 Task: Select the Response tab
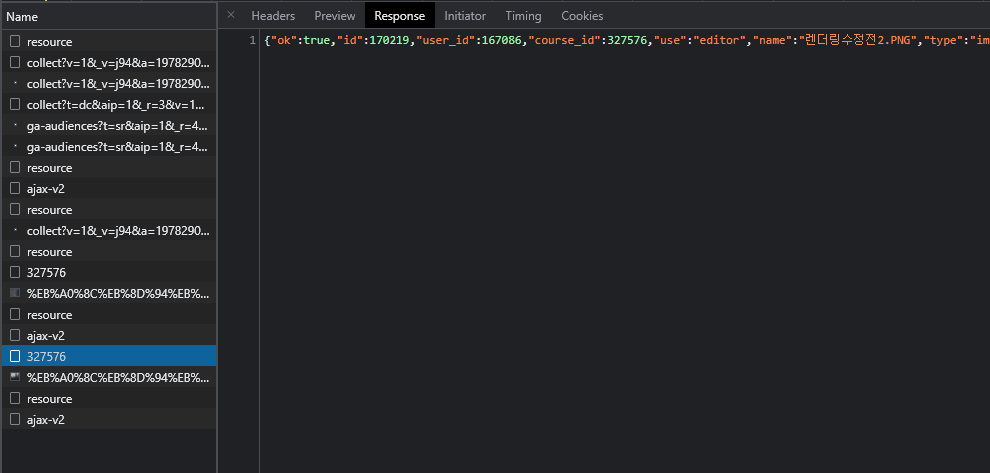coord(399,16)
